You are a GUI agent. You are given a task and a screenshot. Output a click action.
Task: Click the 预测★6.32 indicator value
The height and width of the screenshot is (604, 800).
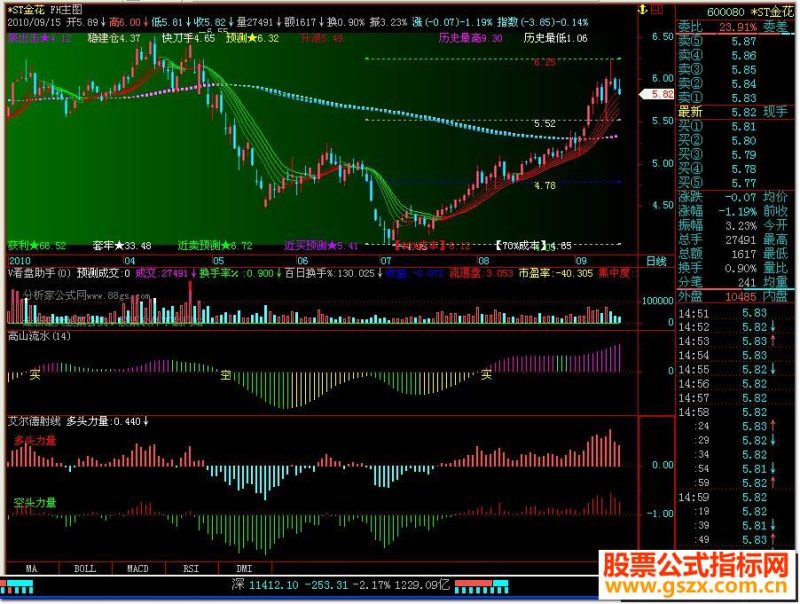click(253, 38)
